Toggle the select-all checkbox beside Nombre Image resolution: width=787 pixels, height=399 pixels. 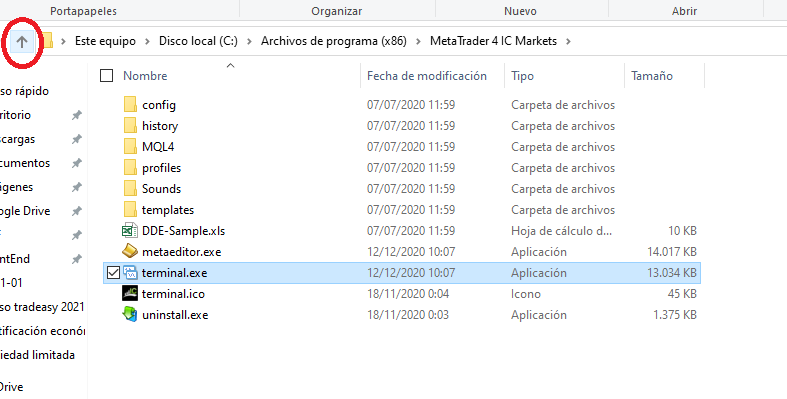pos(106,76)
